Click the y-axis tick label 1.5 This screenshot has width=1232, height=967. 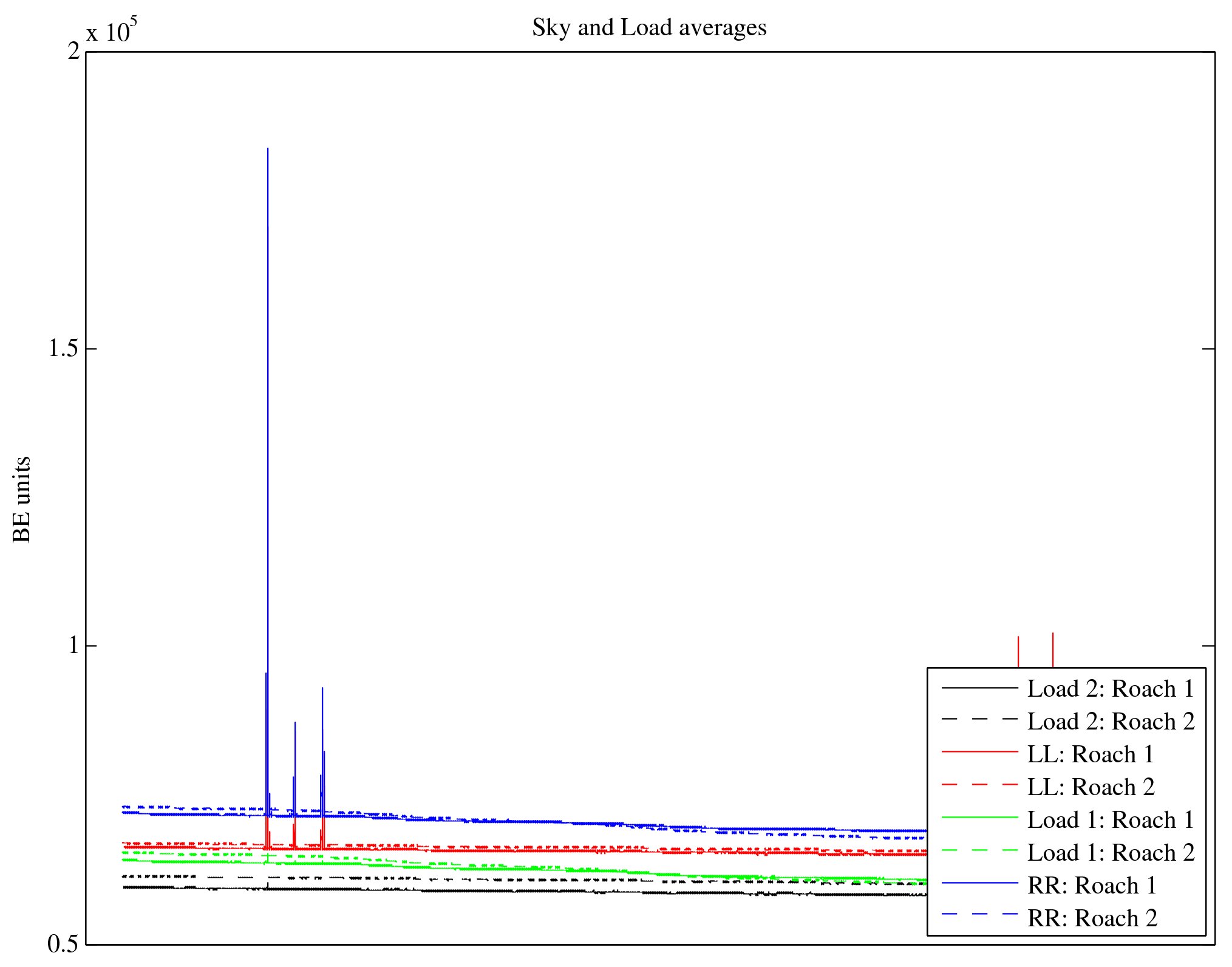tap(63, 349)
